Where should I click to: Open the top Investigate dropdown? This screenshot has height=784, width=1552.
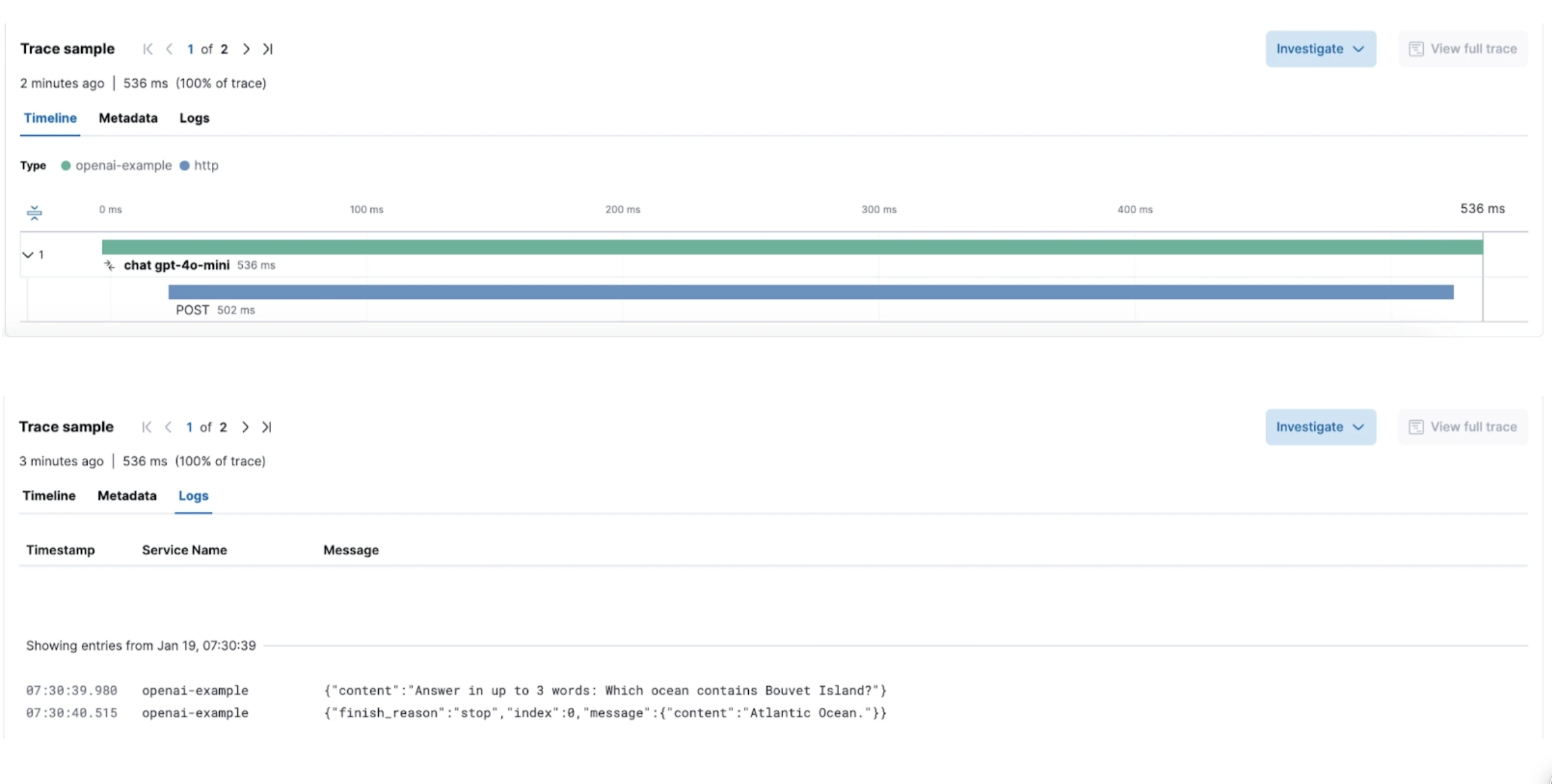tap(1320, 48)
